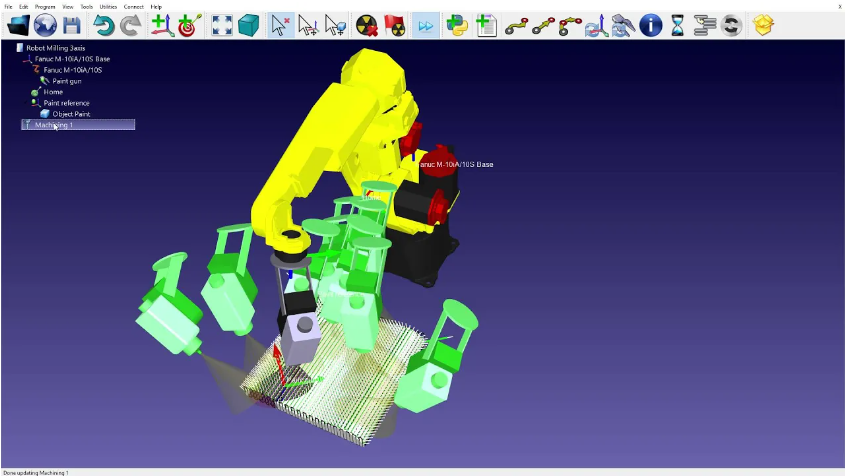
Task: Open the Utilities menu
Action: coord(108,6)
